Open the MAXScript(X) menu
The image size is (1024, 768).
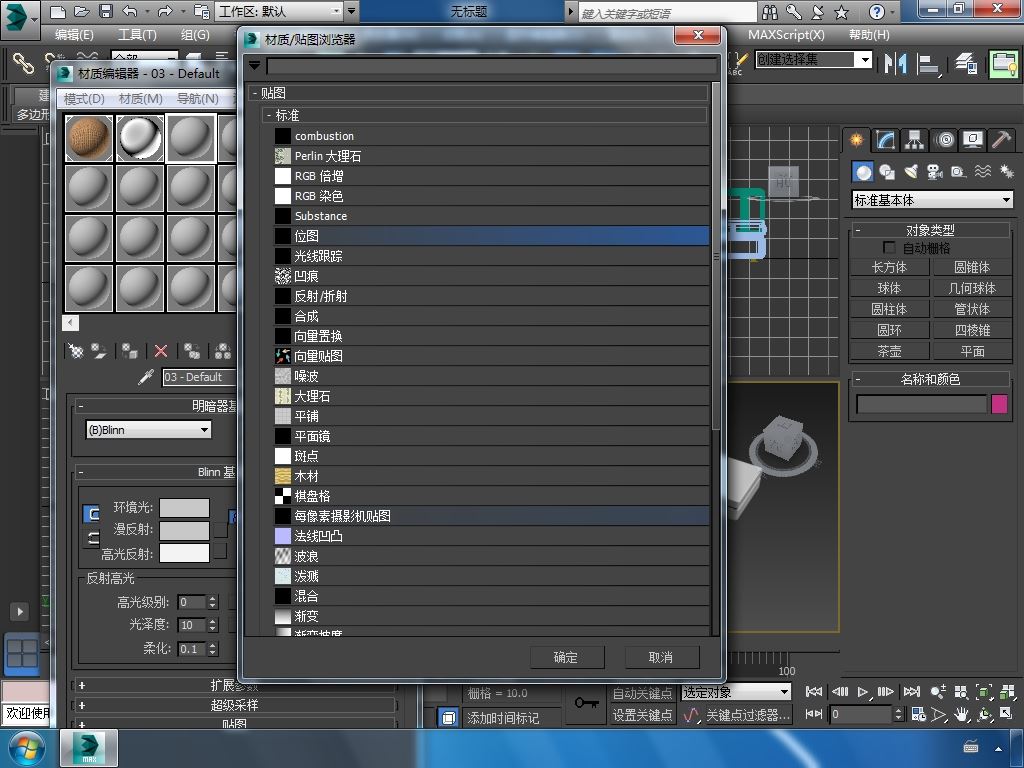click(786, 35)
